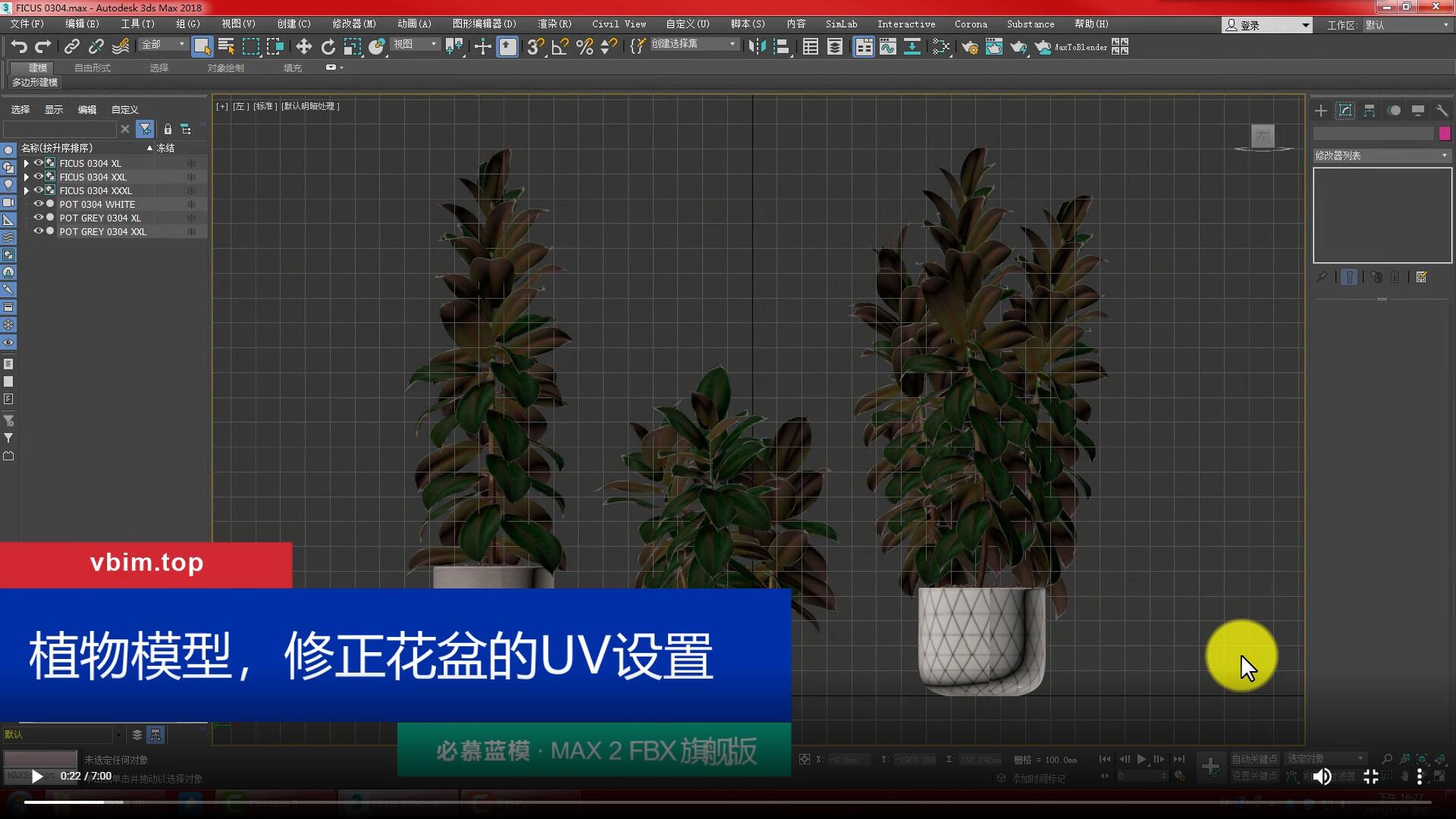This screenshot has height=819, width=1456.
Task: Click the MaxToBlender button
Action: [1080, 47]
